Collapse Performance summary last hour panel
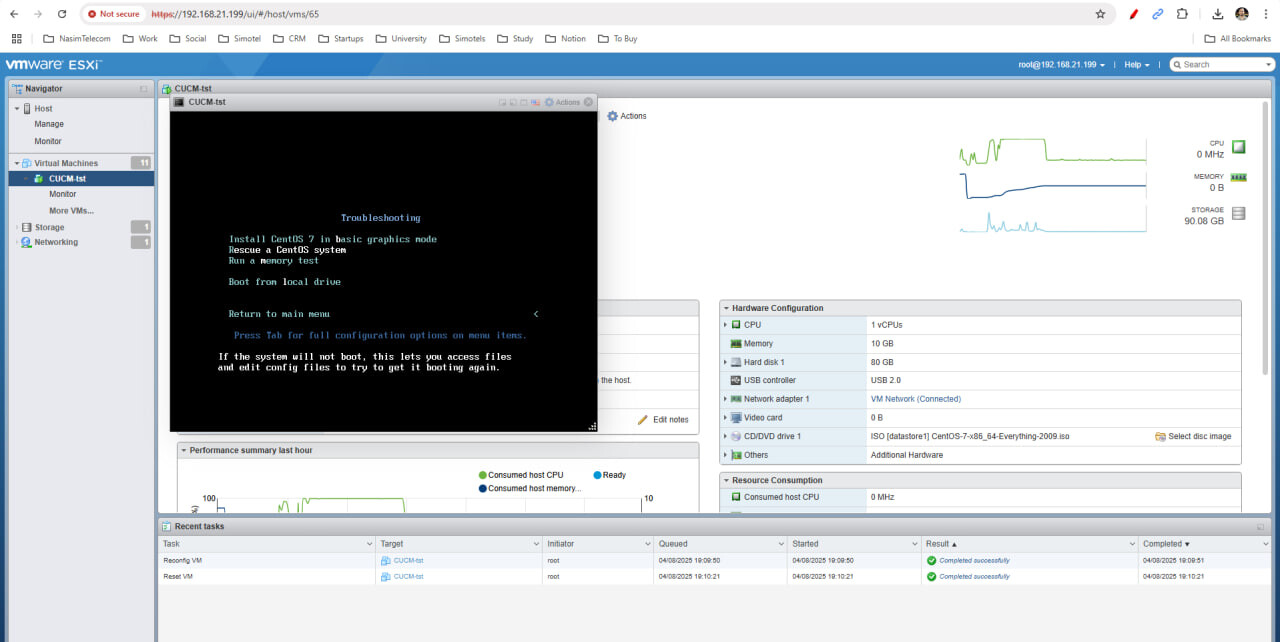Screen dimensions: 1280x642 [x=184, y=450]
